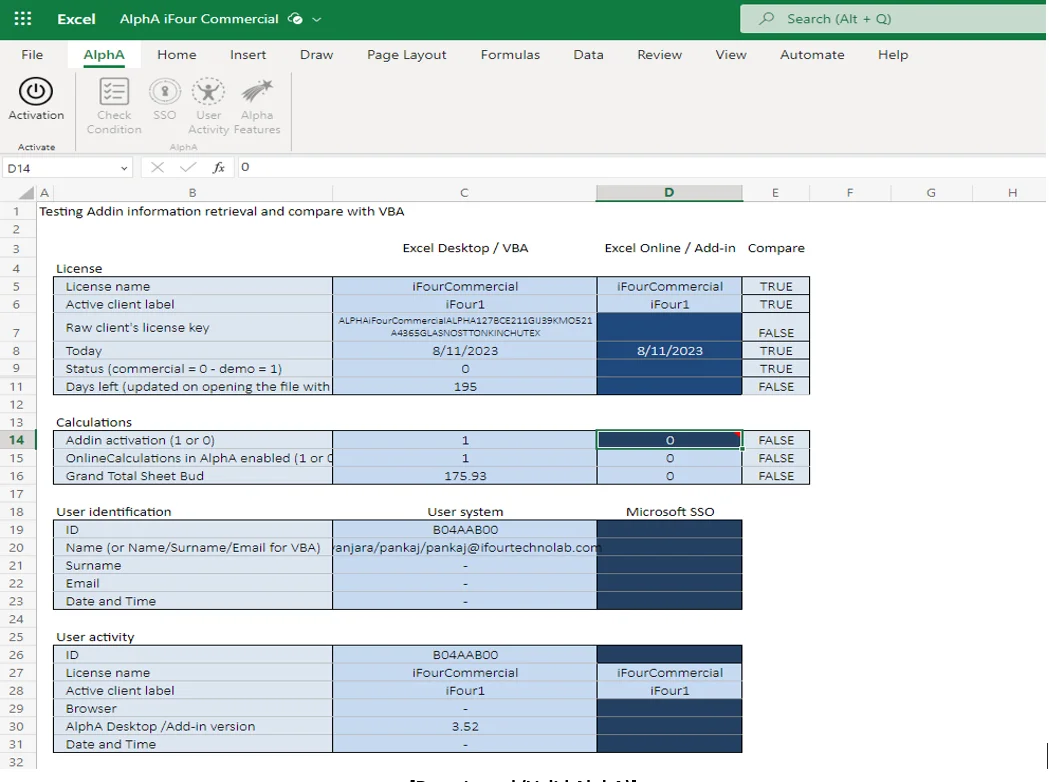Open the app launcher waffle icon
This screenshot has height=782, width=1049.
click(23, 19)
